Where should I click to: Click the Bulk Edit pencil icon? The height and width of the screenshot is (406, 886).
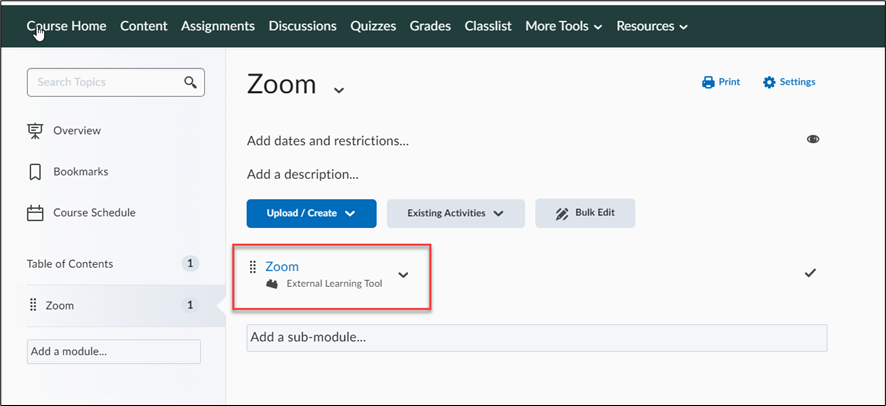coord(562,213)
